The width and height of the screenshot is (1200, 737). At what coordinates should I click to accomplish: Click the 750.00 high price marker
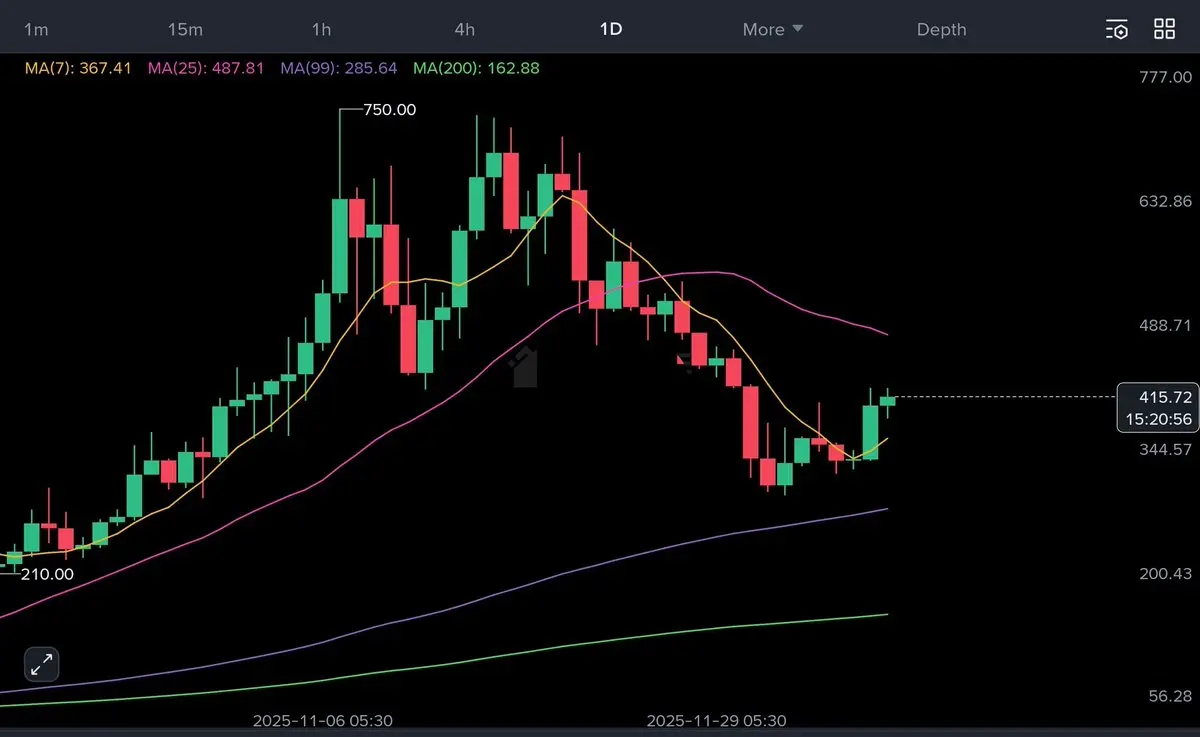pos(389,110)
